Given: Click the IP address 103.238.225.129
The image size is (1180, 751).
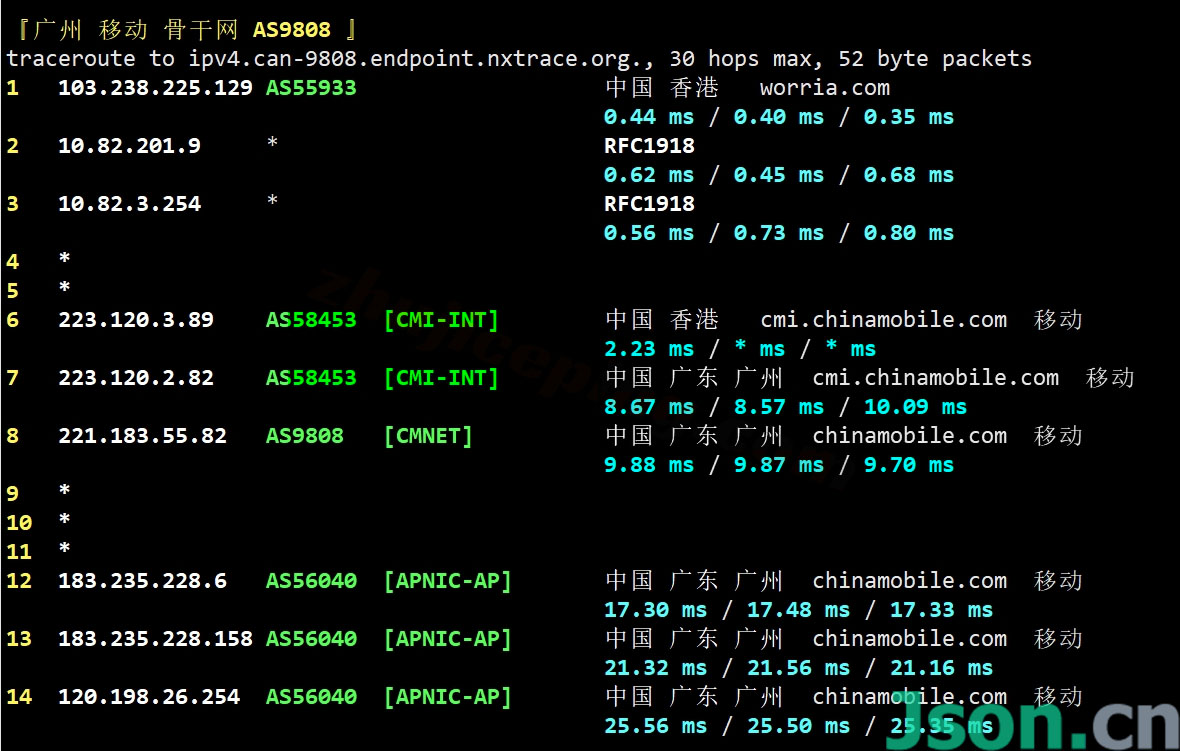Looking at the screenshot, I should coord(155,88).
